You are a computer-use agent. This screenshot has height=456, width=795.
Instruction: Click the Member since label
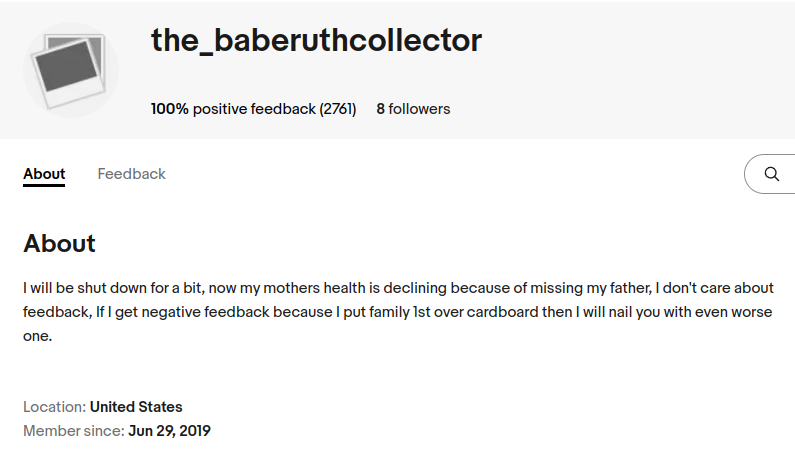tap(74, 431)
